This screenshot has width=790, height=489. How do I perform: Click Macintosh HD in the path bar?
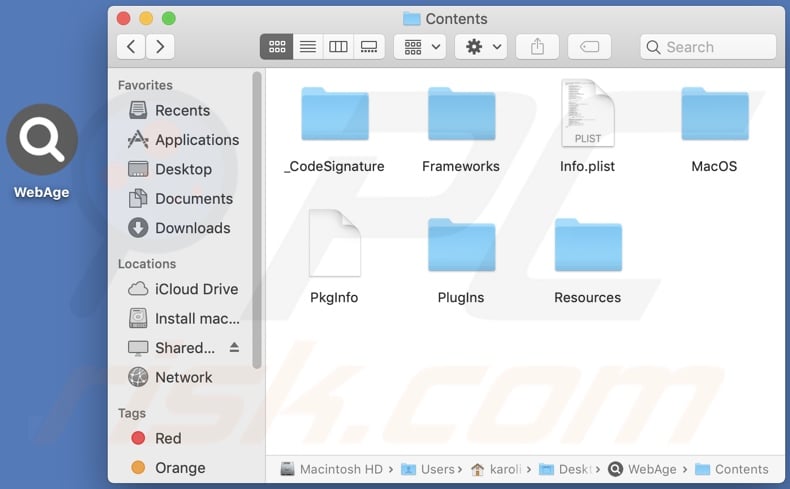(332, 469)
